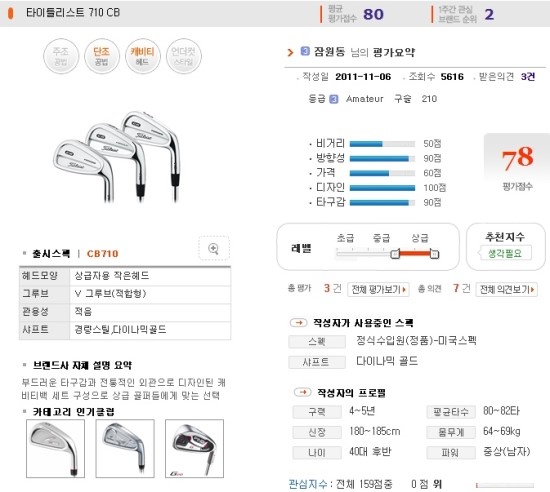Click the magnifier zoom icon above spec table
The width and height of the screenshot is (550, 492).
point(214,248)
